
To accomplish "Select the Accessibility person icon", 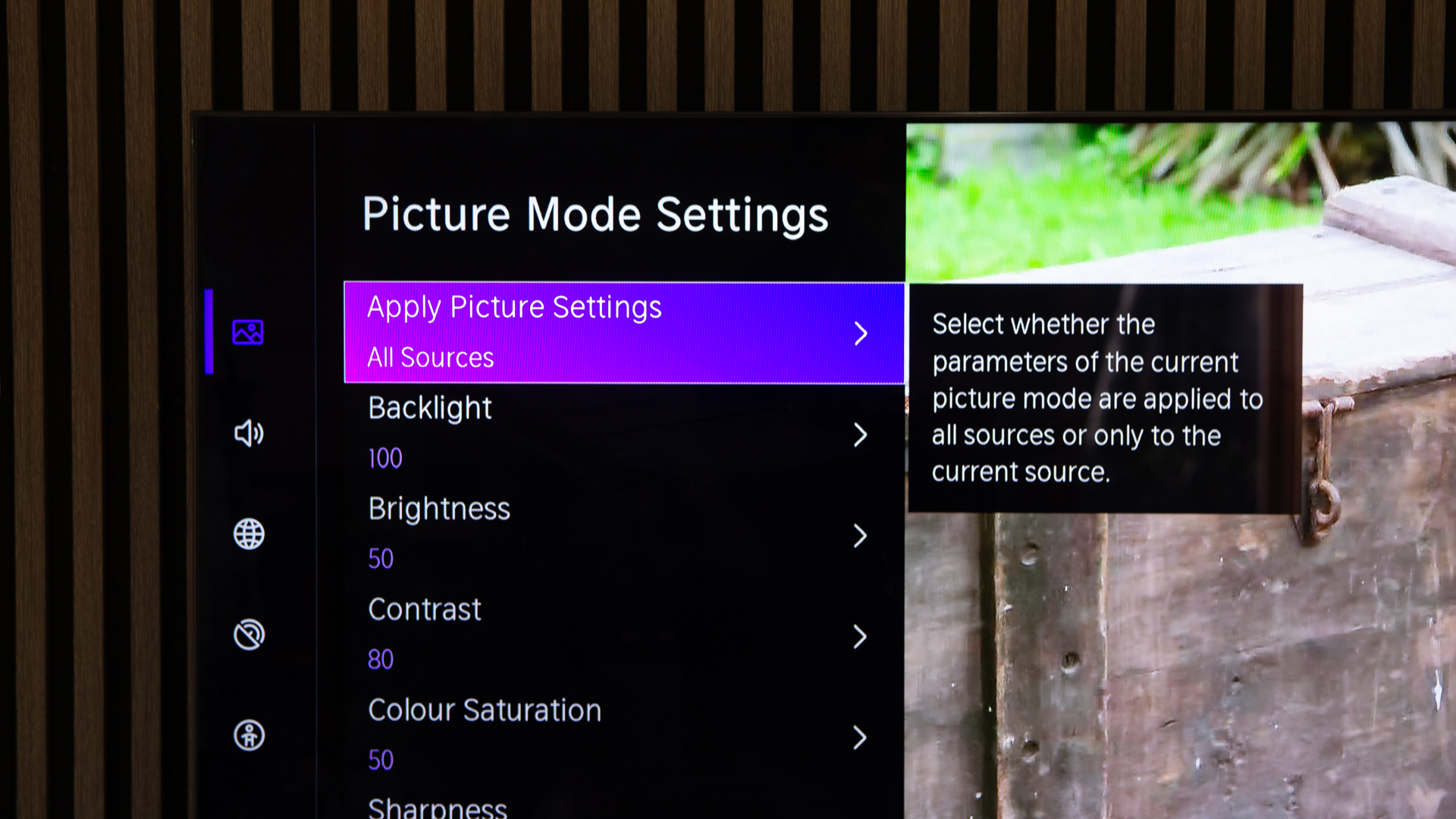I will coord(249,736).
